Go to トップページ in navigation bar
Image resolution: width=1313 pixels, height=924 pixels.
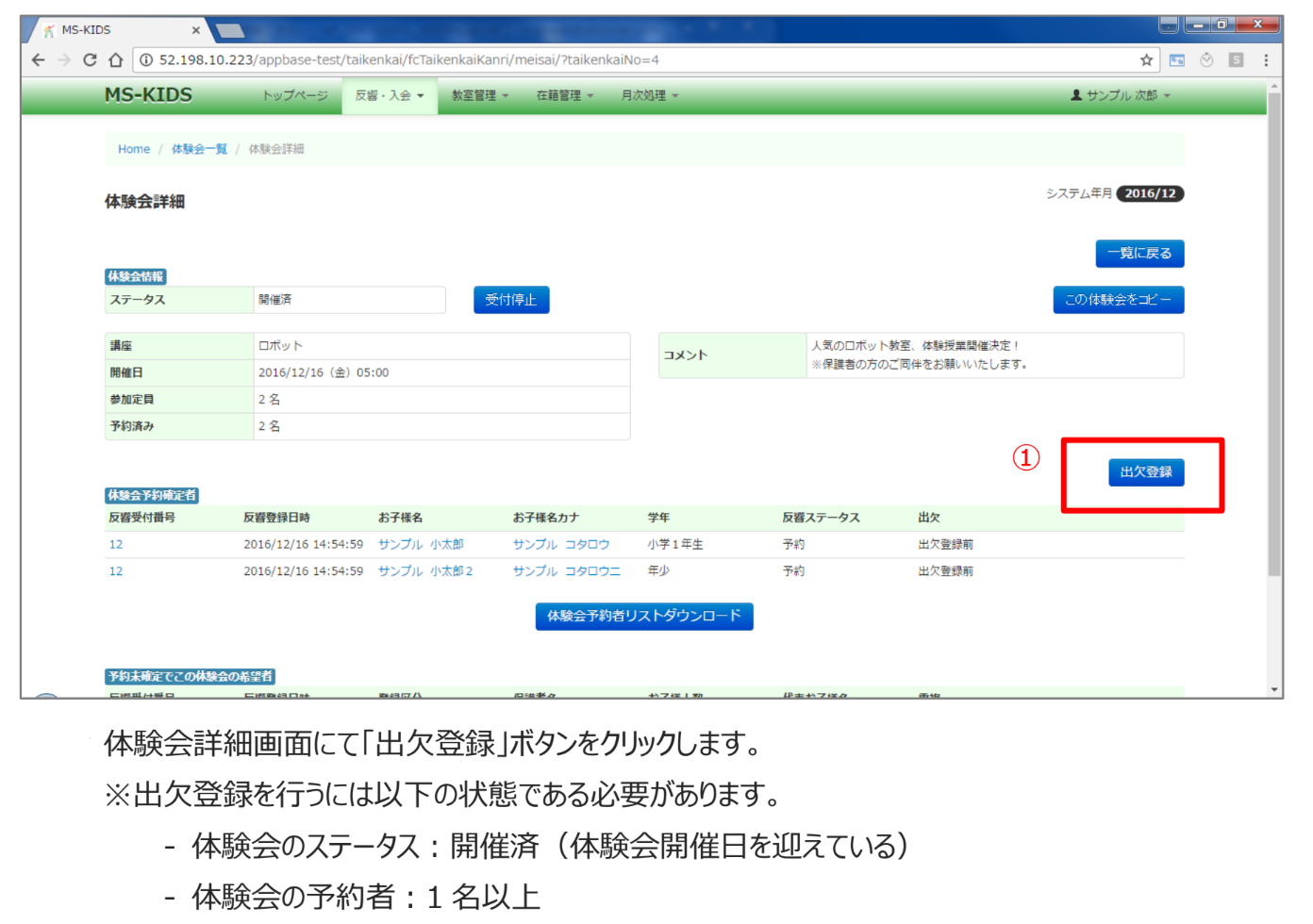[x=294, y=96]
